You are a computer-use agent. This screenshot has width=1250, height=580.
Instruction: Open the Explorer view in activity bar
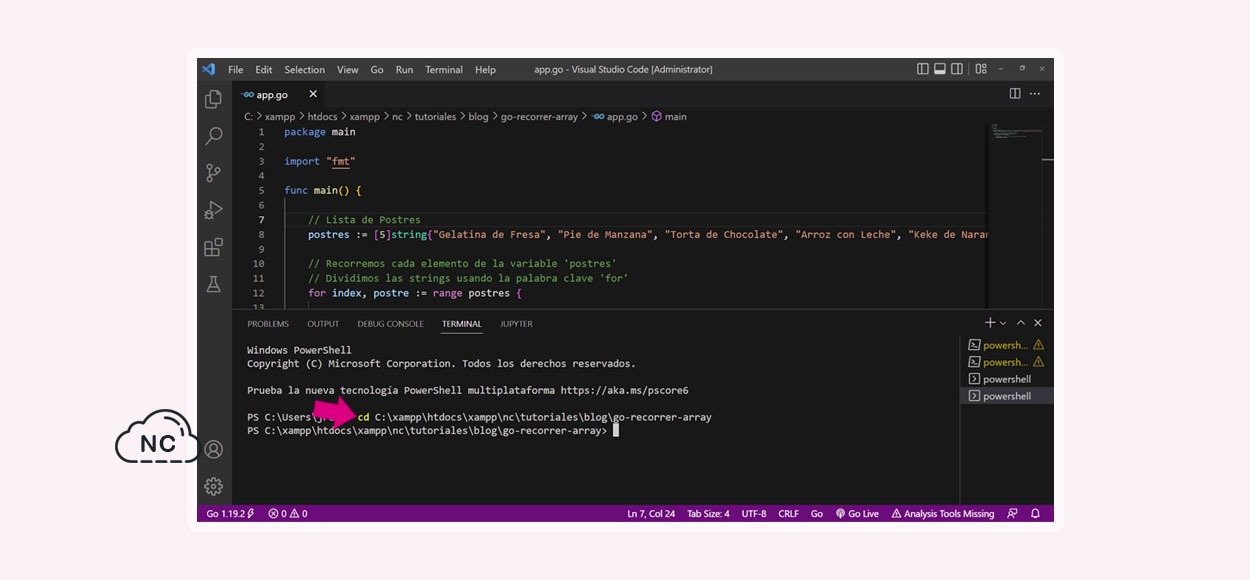tap(213, 99)
